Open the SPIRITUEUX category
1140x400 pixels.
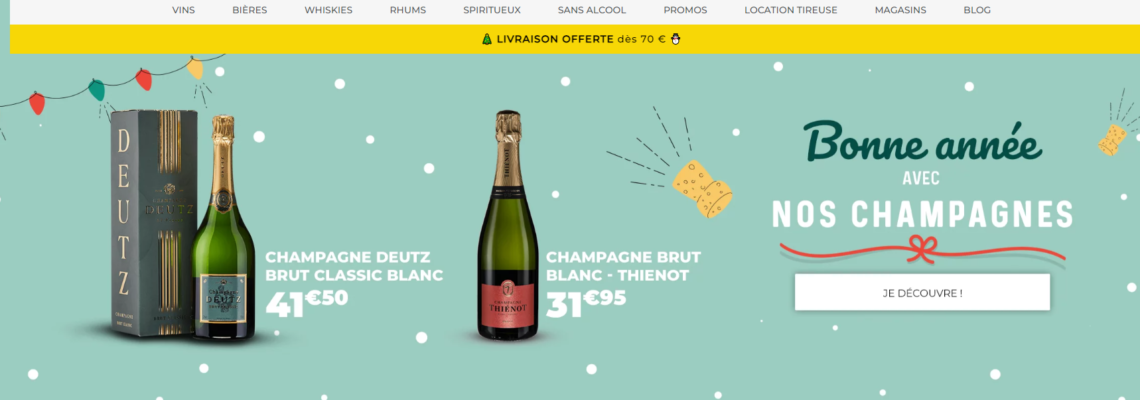click(x=491, y=10)
